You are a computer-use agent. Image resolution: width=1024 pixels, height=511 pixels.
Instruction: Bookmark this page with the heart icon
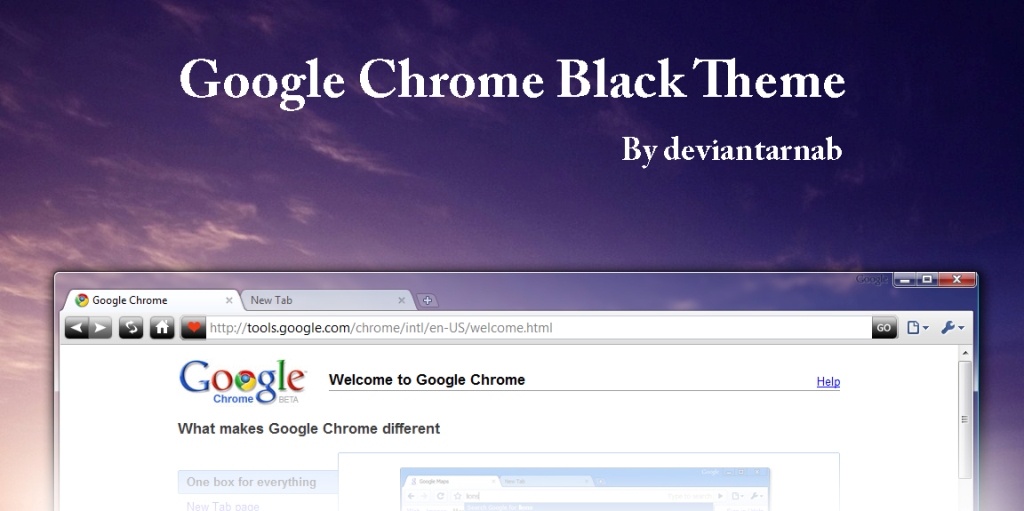click(193, 327)
